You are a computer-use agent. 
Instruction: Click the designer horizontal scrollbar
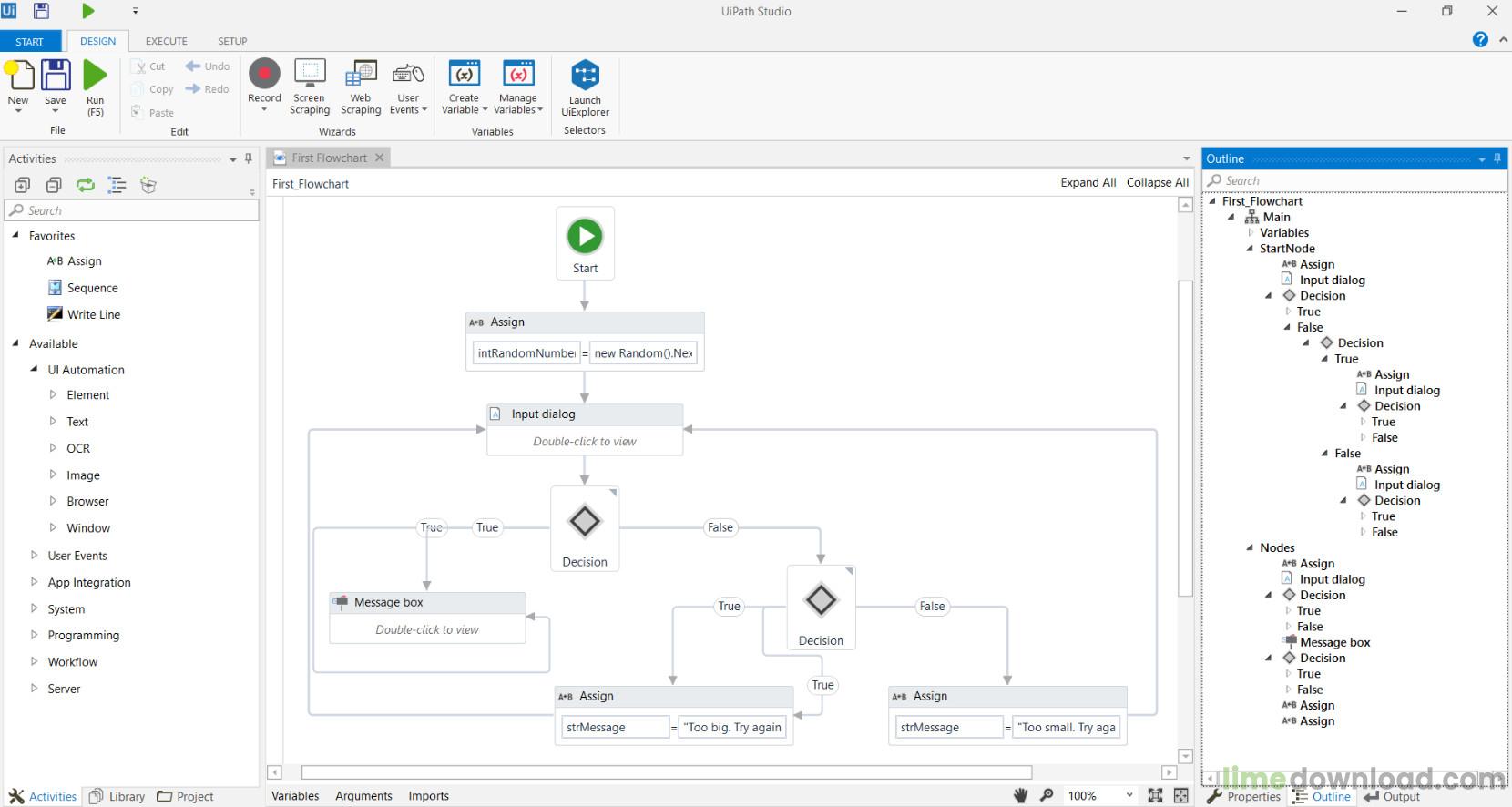[665, 772]
